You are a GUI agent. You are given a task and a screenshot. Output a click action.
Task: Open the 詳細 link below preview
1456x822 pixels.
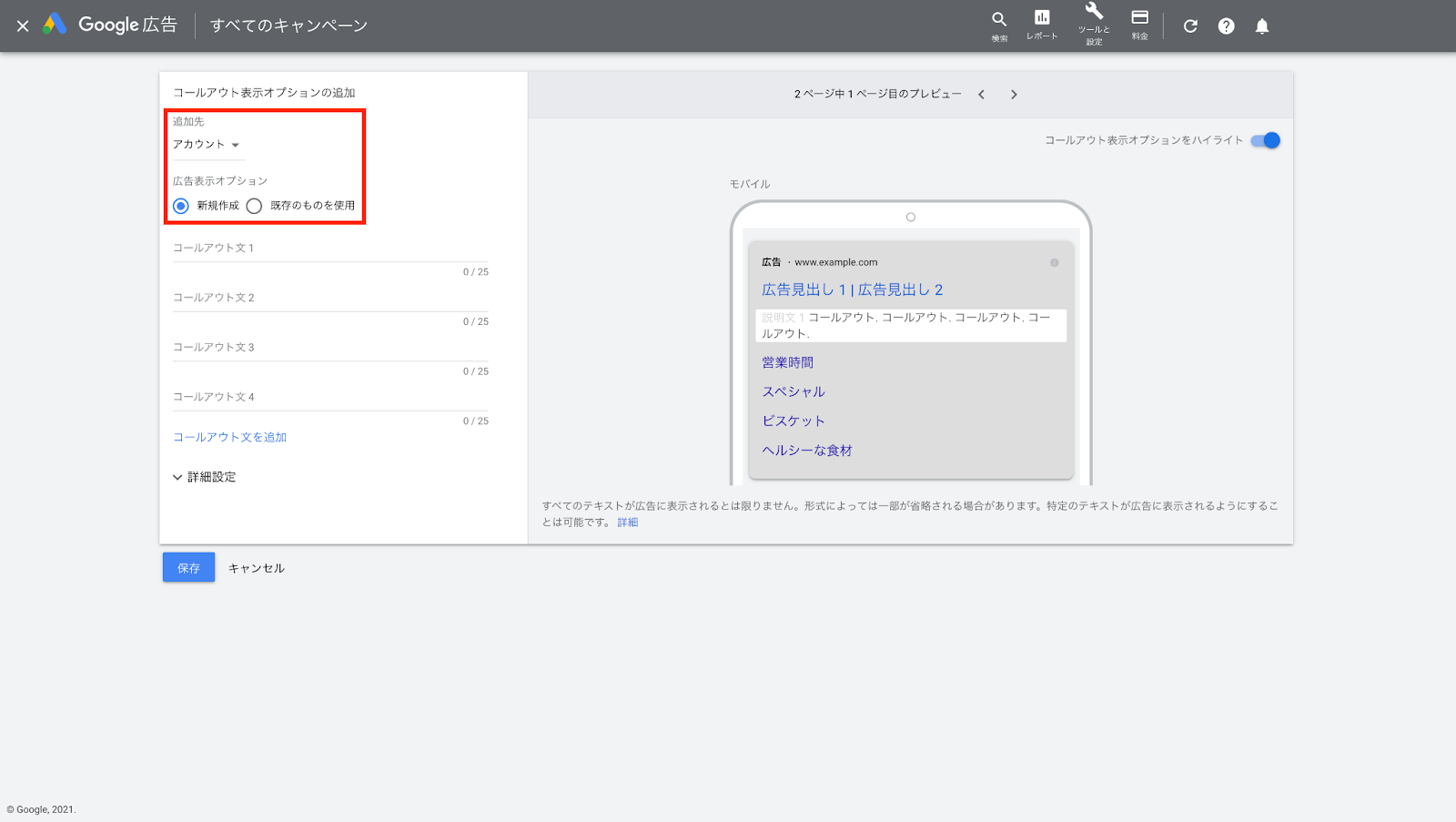tap(628, 523)
